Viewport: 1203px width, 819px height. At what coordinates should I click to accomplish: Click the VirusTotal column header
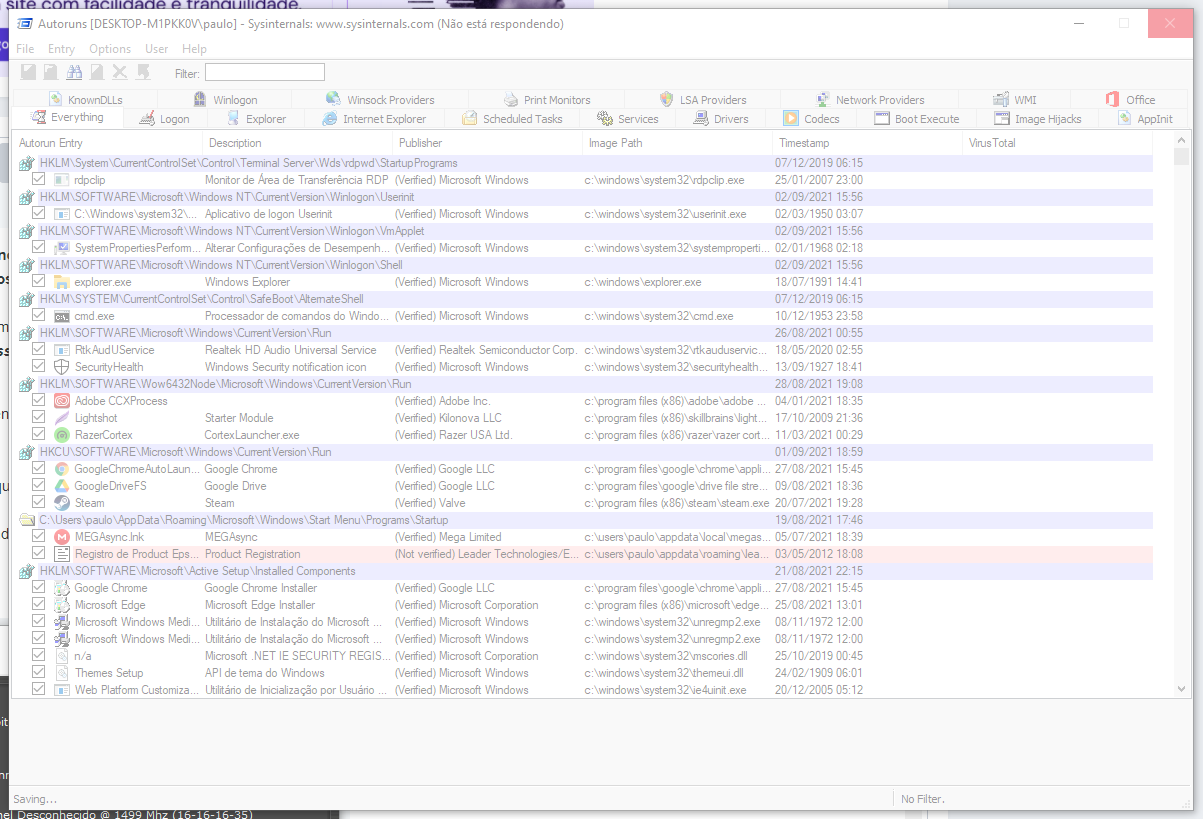tap(1058, 143)
